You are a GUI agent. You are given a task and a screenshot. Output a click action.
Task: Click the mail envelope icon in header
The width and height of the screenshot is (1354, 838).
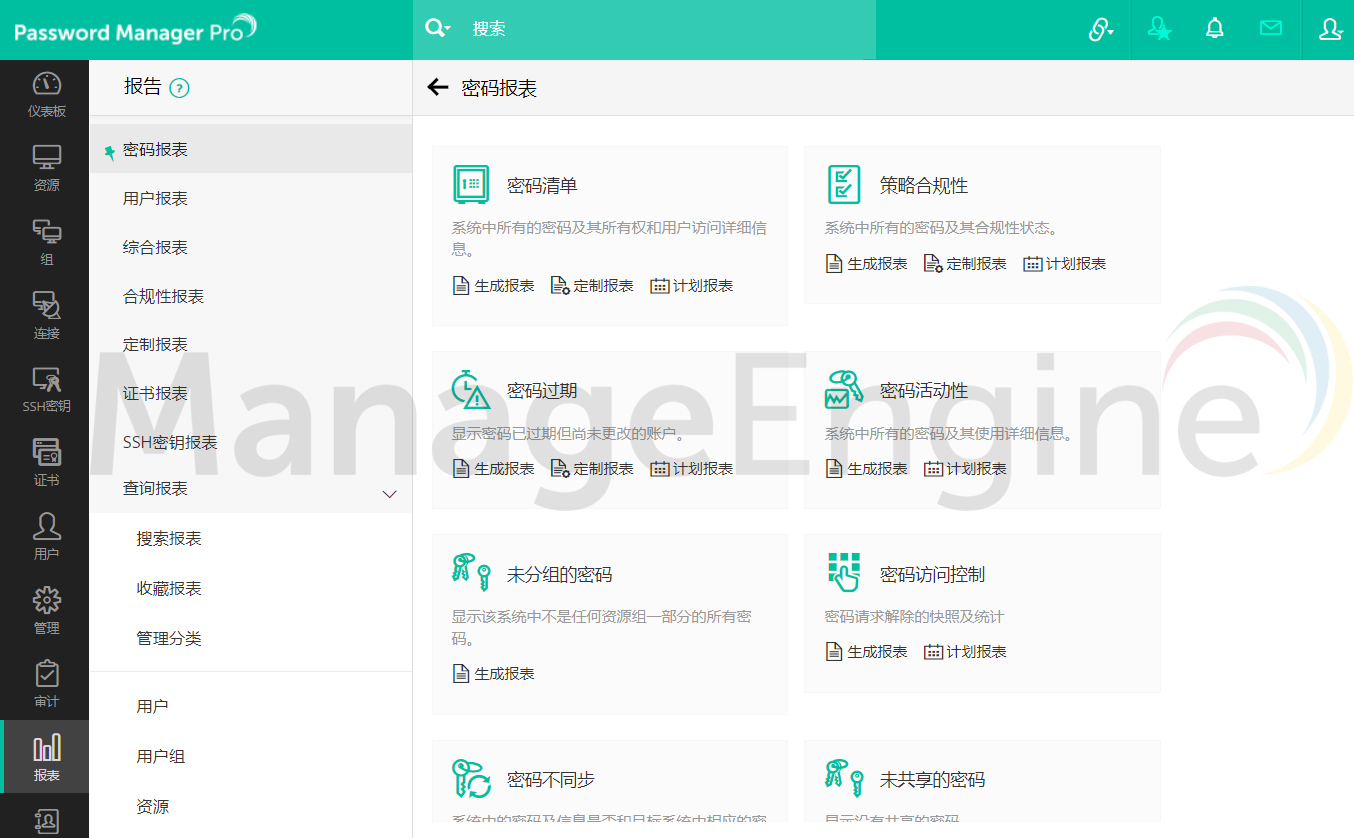pyautogui.click(x=1271, y=29)
